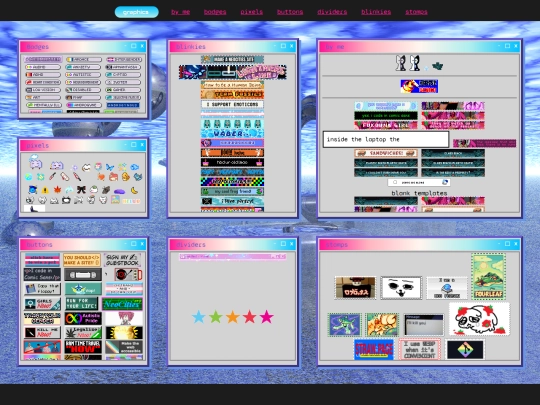This screenshot has width=540, height=405.
Task: Select the 'my cool frog friend' blinkie
Action: (x=232, y=191)
